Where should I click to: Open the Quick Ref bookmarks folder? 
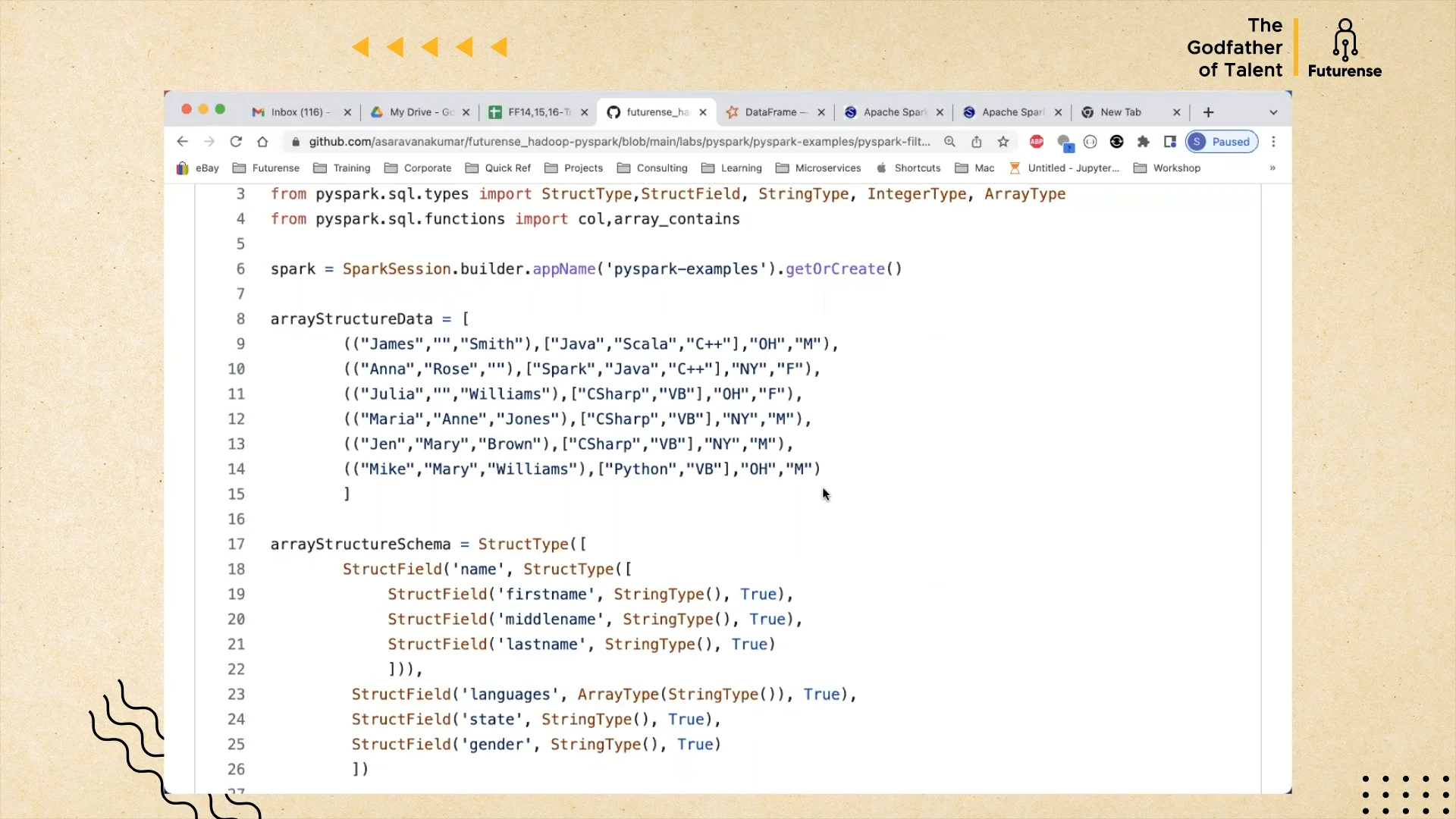(498, 168)
